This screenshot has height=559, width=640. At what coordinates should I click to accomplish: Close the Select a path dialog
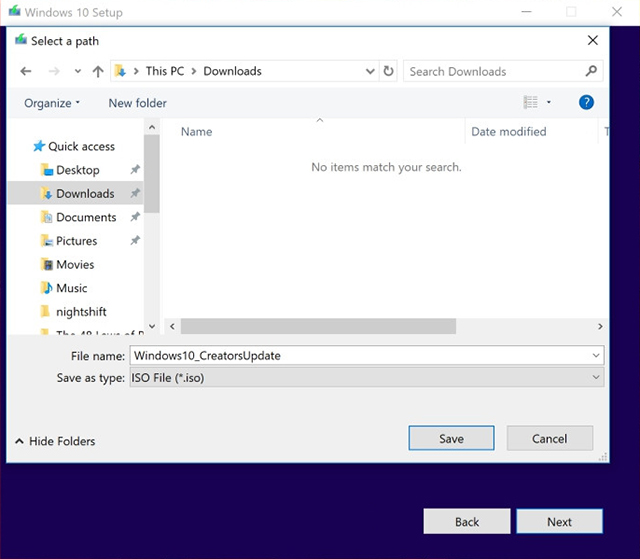(593, 40)
